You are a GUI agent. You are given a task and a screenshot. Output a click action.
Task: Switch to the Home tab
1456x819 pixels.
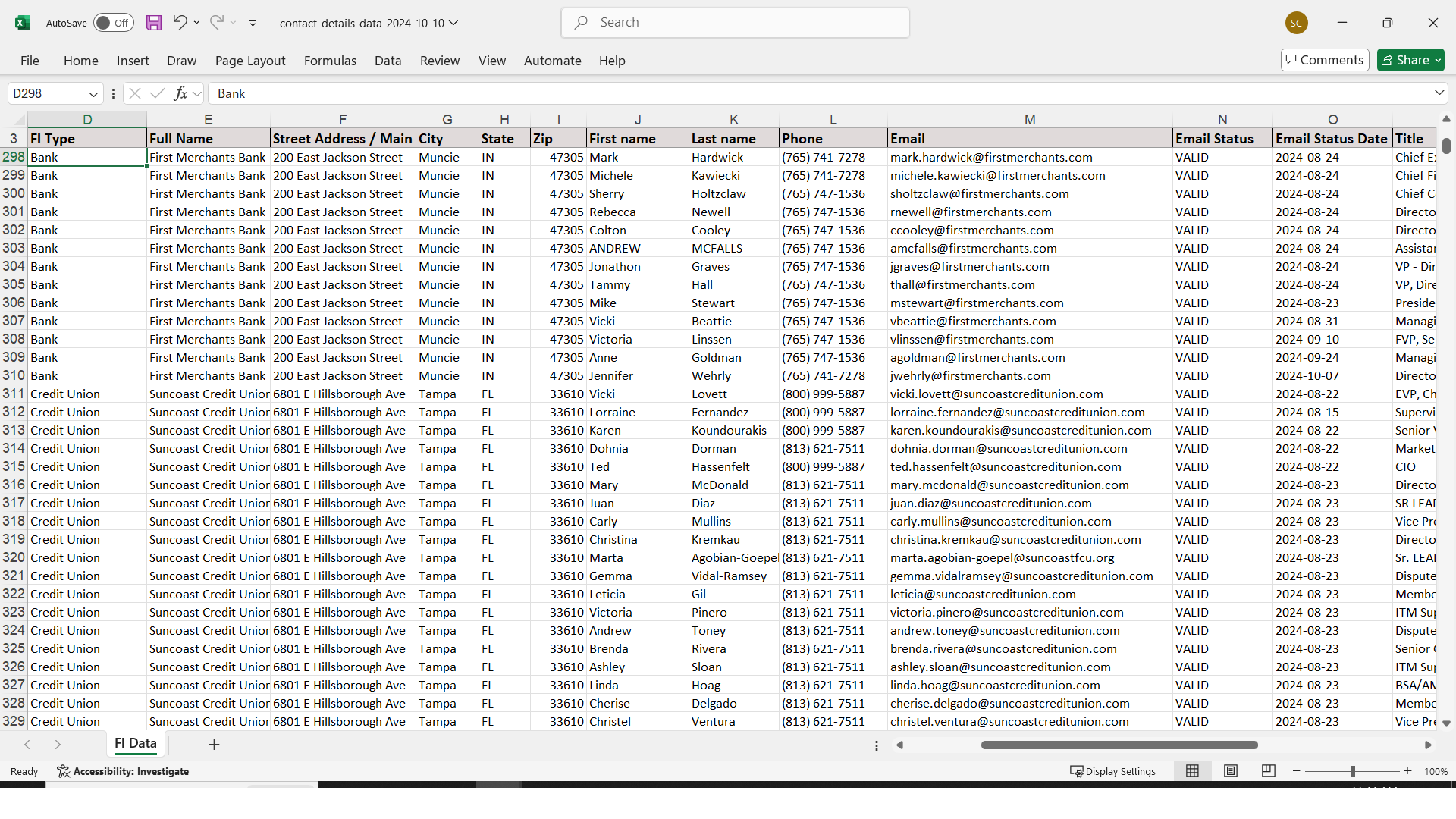tap(81, 61)
